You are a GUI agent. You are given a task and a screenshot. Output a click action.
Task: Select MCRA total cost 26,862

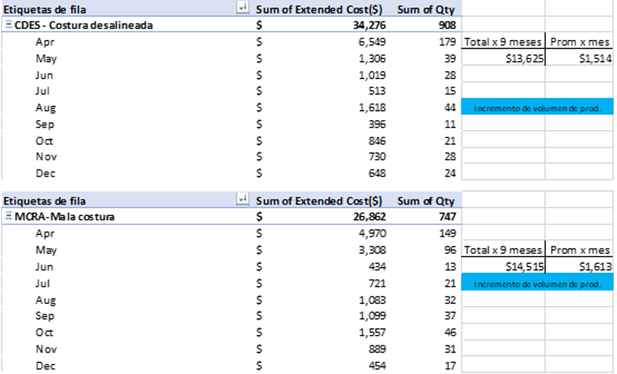pos(369,217)
